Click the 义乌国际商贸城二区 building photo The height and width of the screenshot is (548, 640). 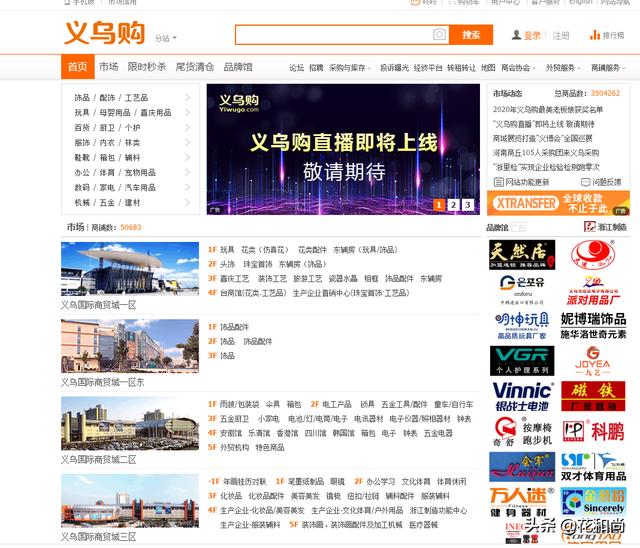[130, 423]
